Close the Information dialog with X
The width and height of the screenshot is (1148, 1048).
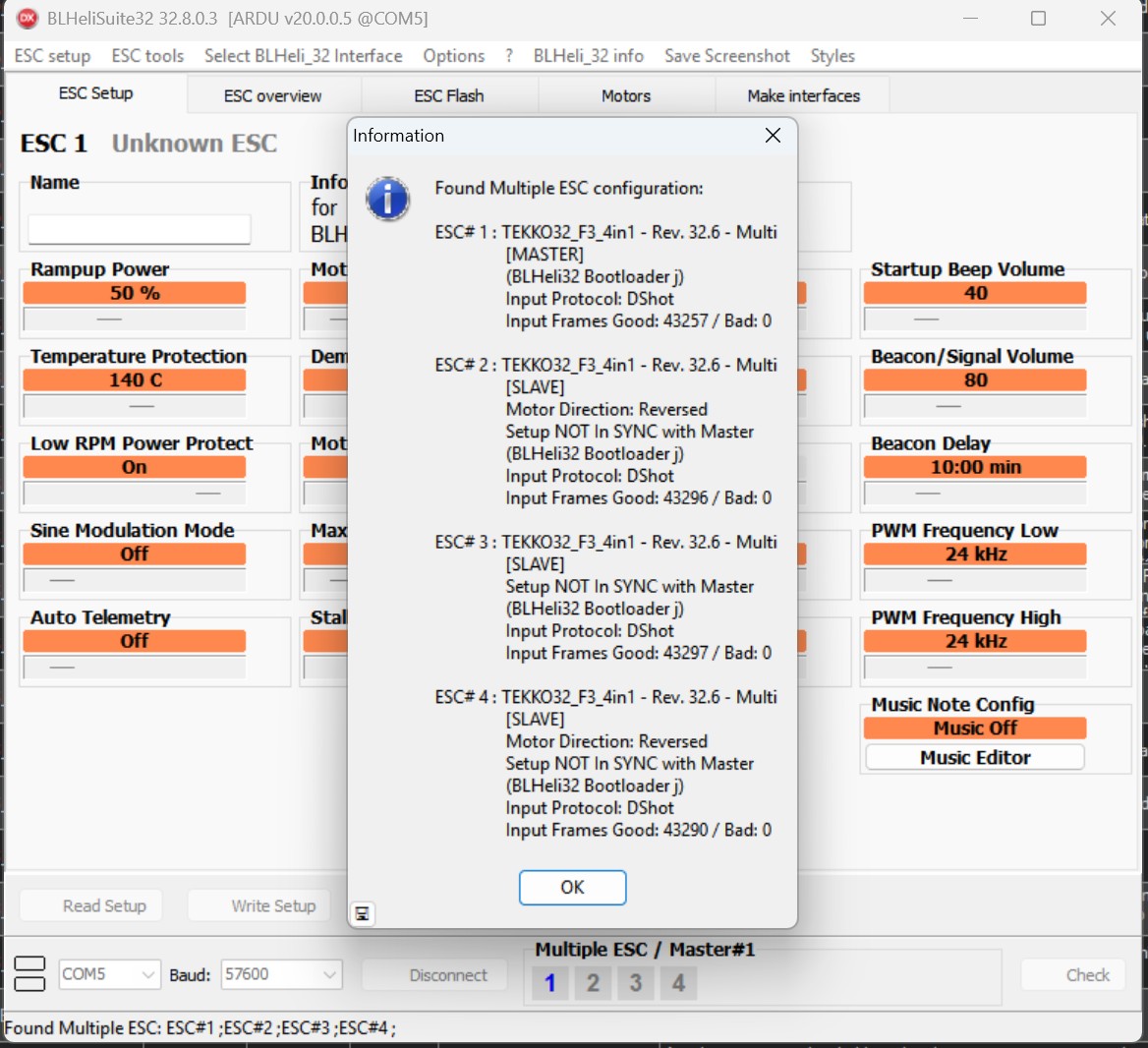coord(773,136)
